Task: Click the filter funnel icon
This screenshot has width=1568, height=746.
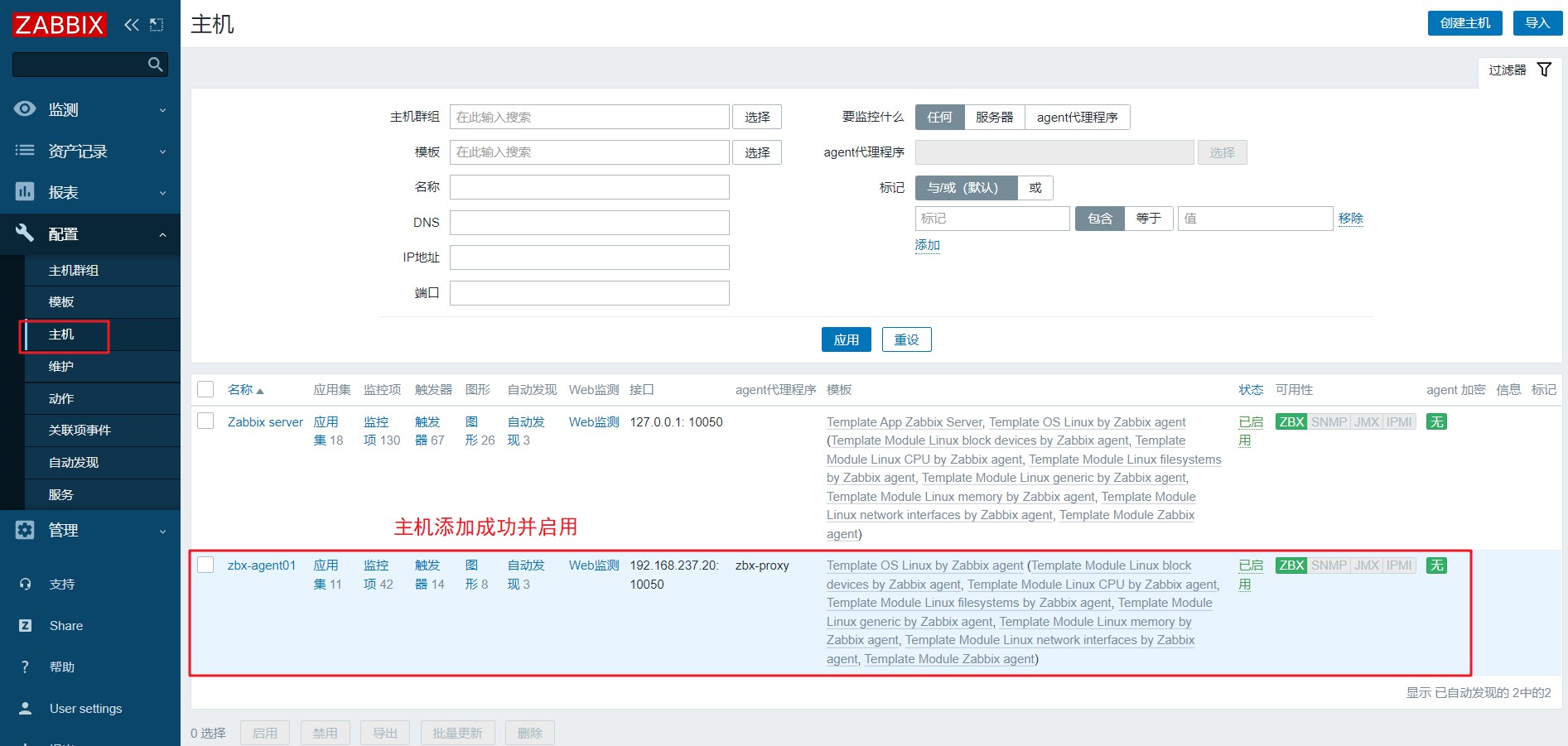Action: point(1544,70)
